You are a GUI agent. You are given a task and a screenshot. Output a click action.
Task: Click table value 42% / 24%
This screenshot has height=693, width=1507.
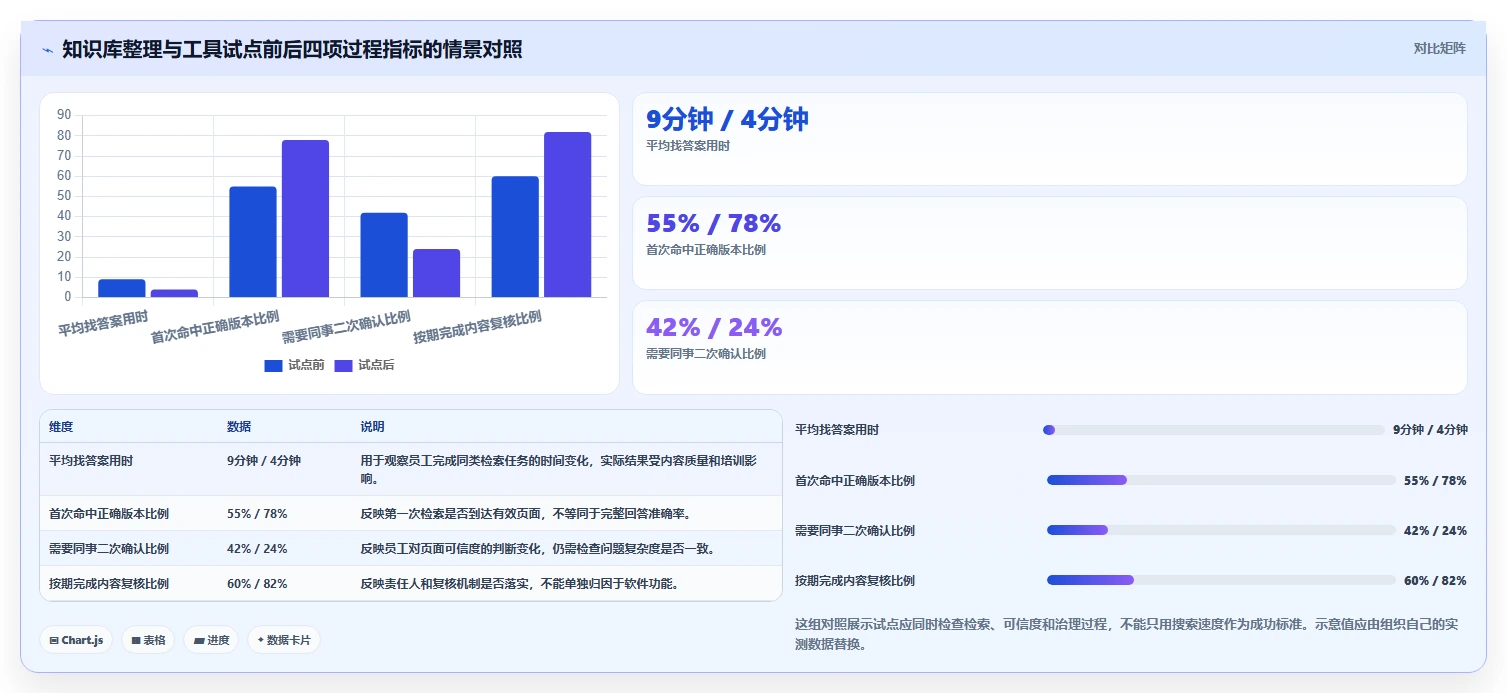[x=257, y=549]
